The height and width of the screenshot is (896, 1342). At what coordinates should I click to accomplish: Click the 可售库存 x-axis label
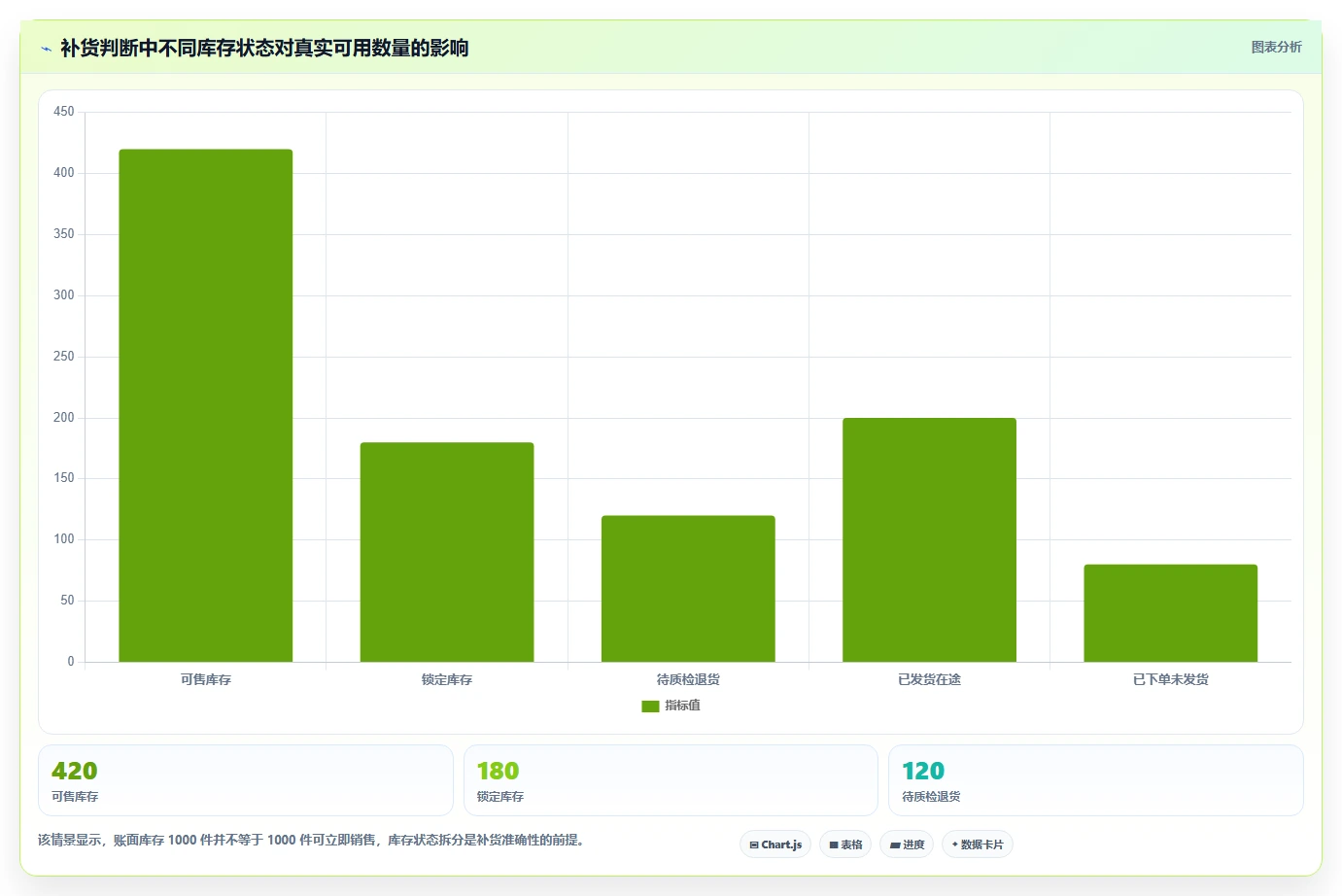coord(206,680)
